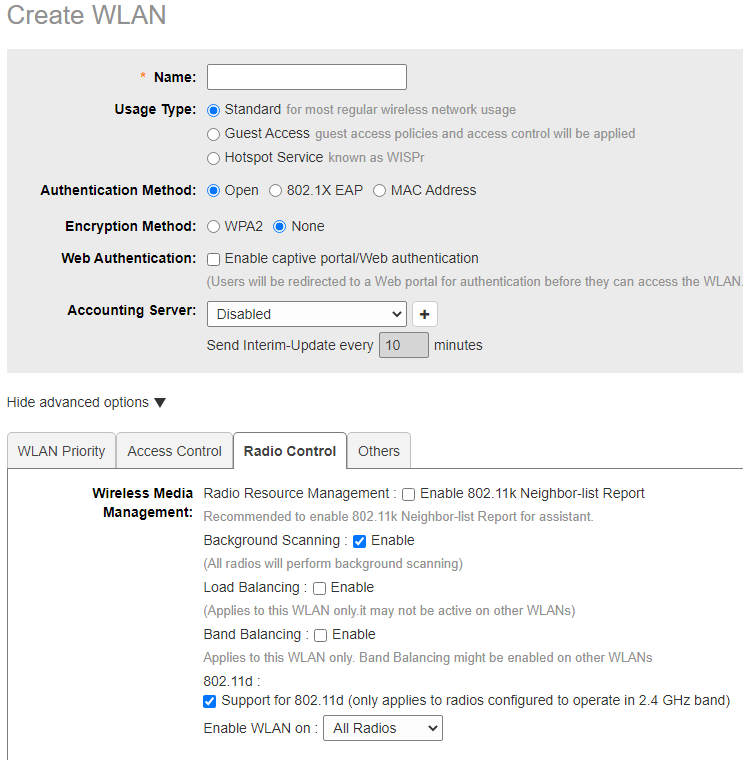Choose MAC Address authentication method
Image resolution: width=743 pixels, height=760 pixels.
[380, 191]
